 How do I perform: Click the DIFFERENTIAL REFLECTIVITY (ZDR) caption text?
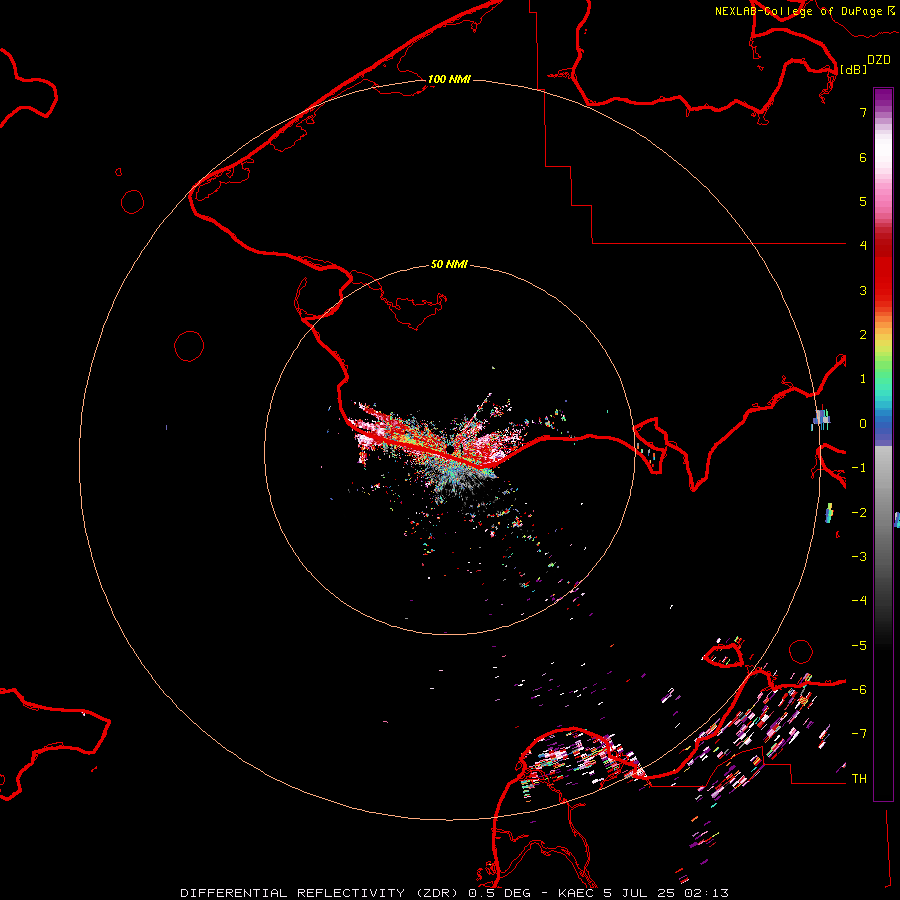point(319,893)
